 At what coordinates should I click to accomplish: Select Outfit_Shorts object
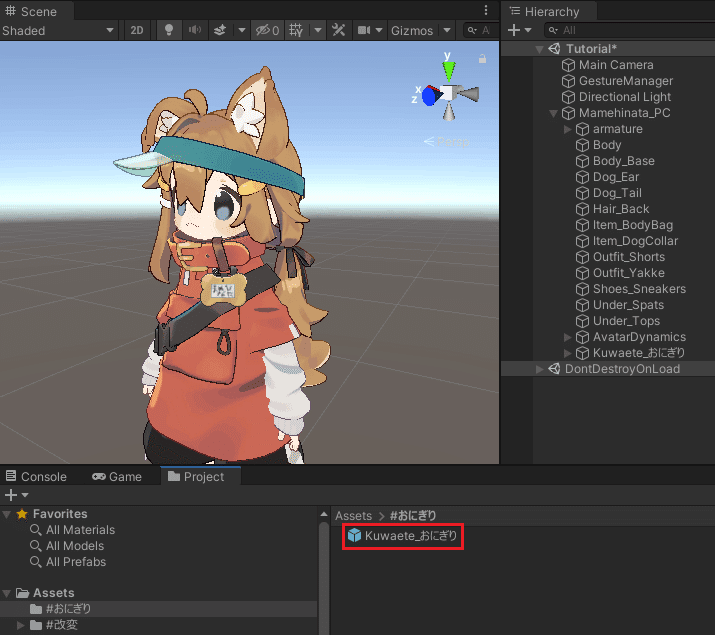pos(628,257)
